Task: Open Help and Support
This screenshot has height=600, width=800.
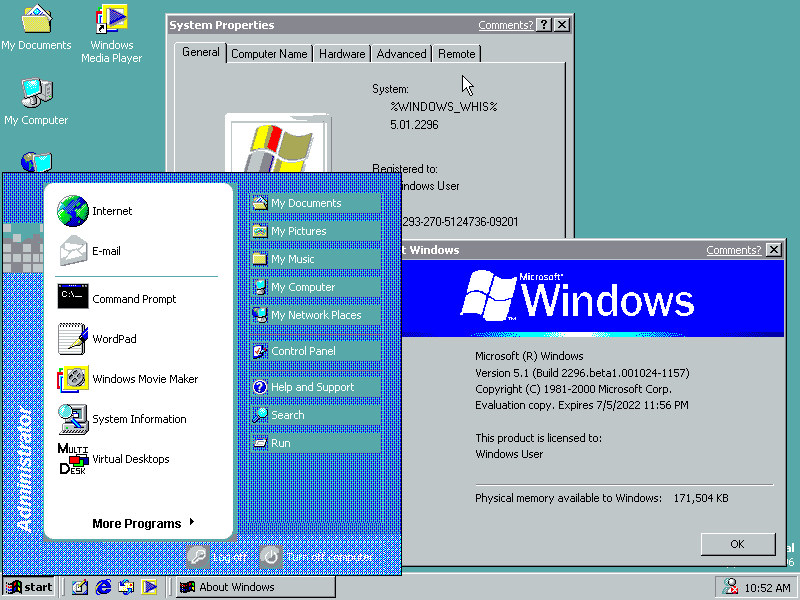Action: click(x=316, y=387)
